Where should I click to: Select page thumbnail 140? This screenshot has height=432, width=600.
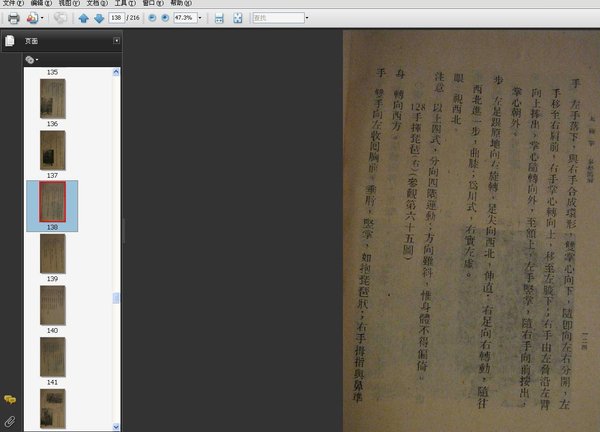point(53,305)
